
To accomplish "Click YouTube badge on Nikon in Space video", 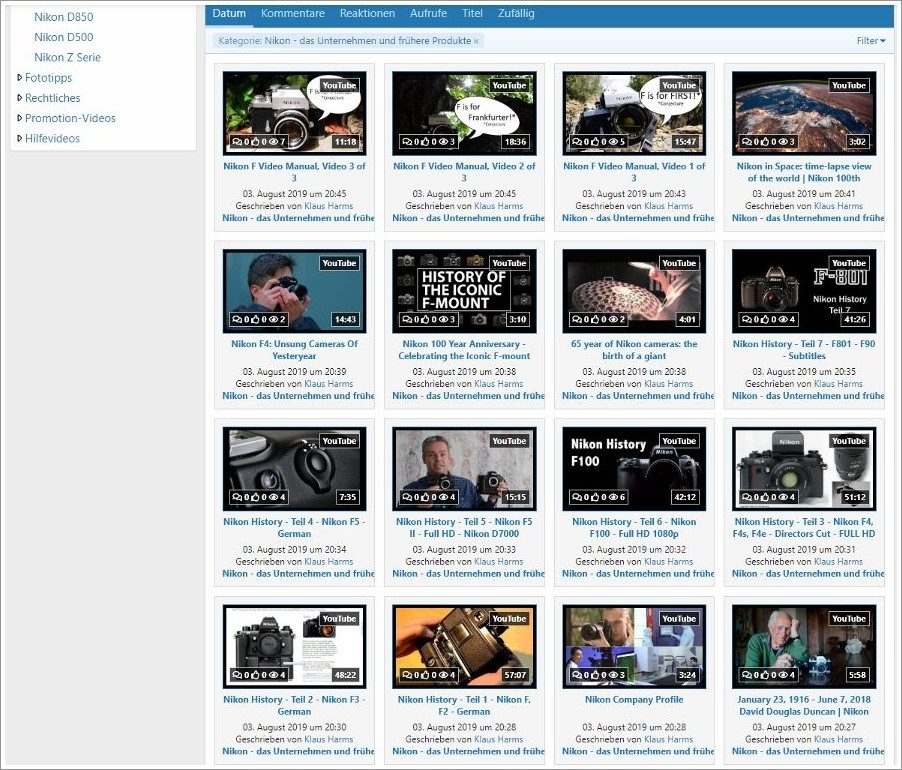I will (x=849, y=85).
